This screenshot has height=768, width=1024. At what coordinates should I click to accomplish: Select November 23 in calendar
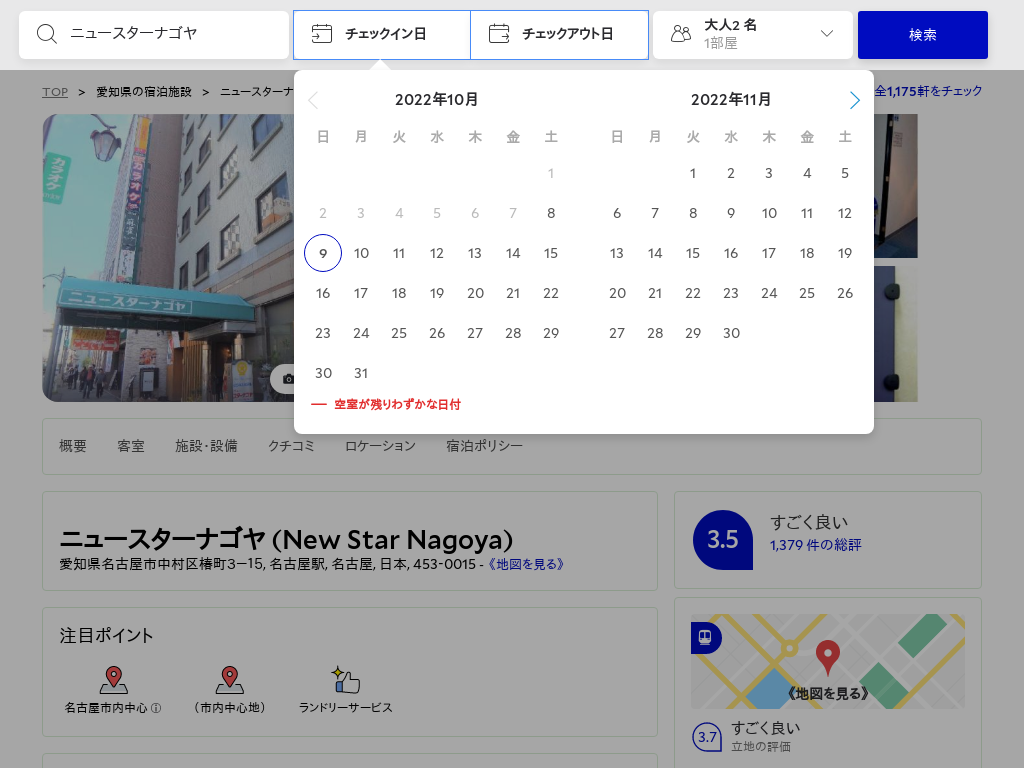[x=731, y=294]
